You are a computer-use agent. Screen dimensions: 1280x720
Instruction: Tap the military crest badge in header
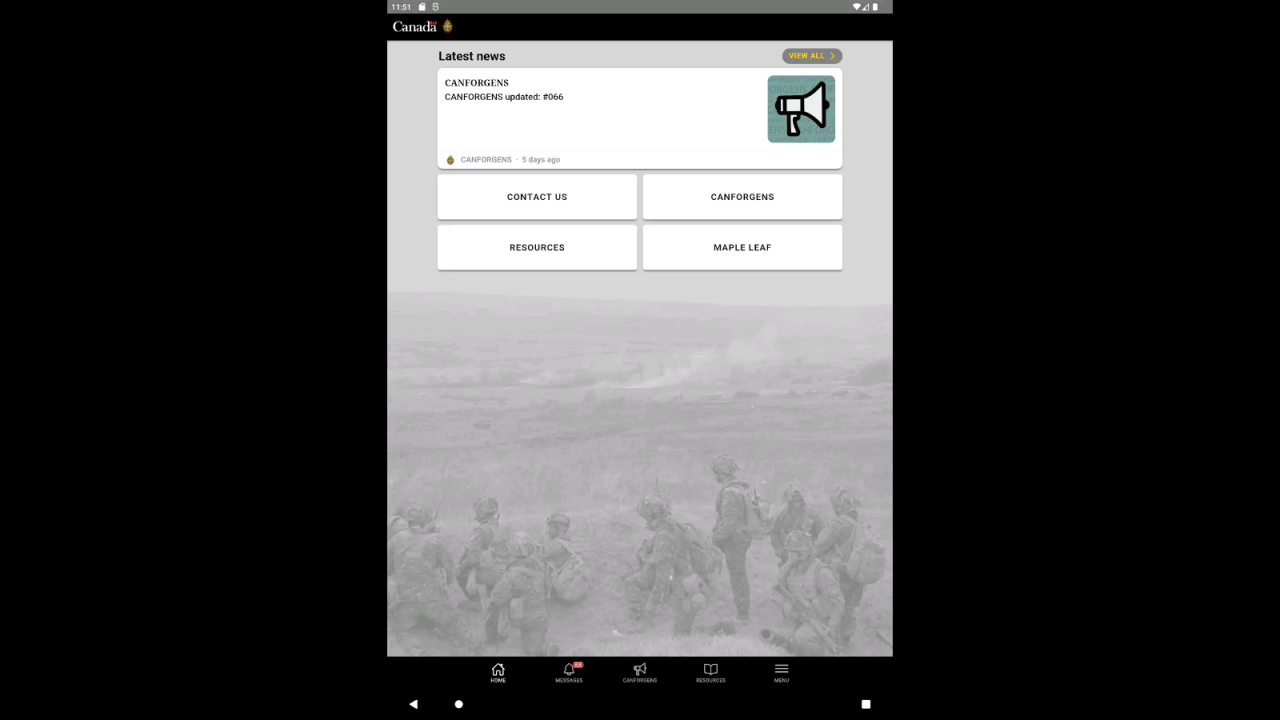click(x=448, y=26)
